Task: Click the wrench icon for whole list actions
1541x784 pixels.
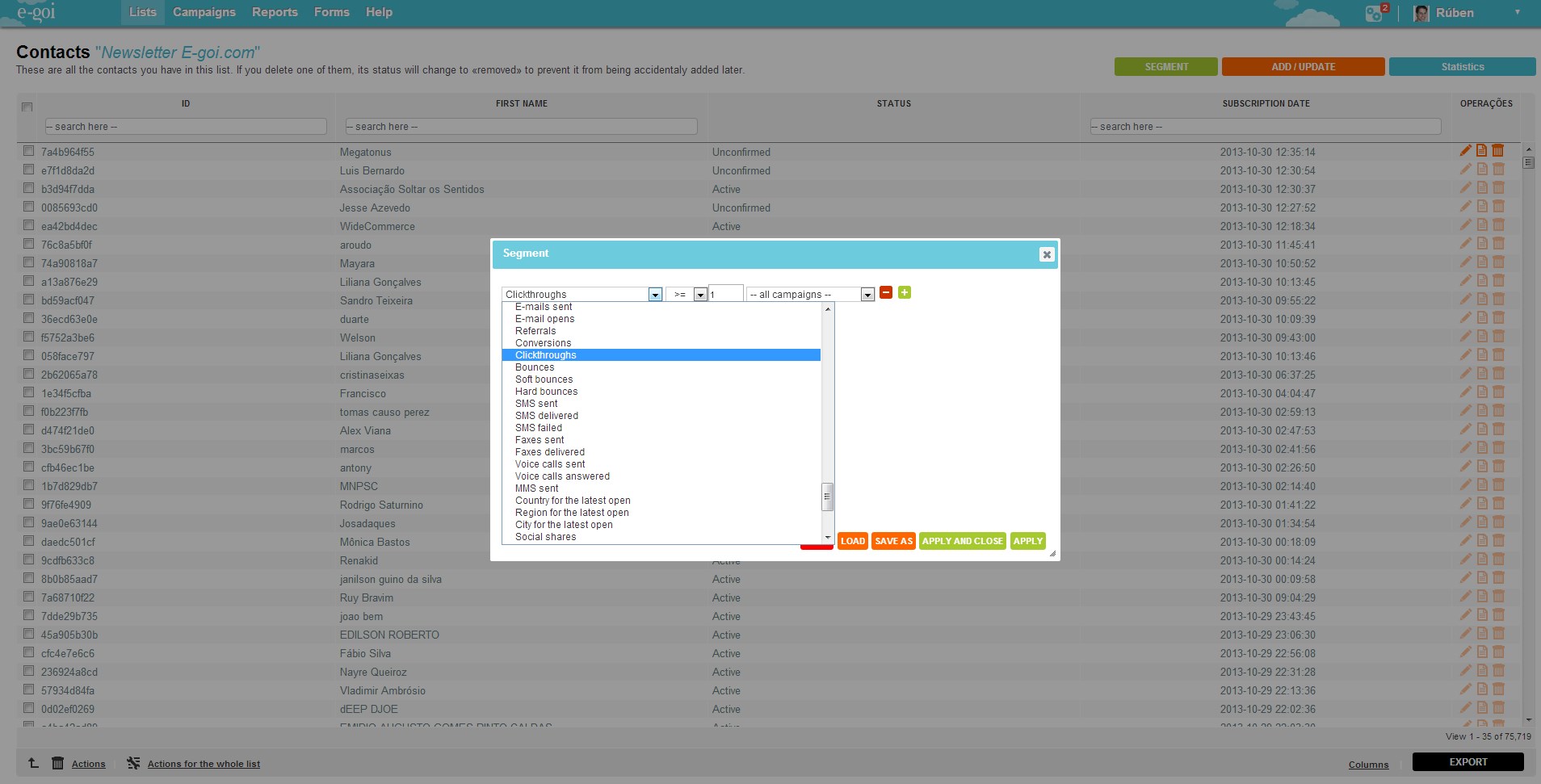Action: [133, 763]
